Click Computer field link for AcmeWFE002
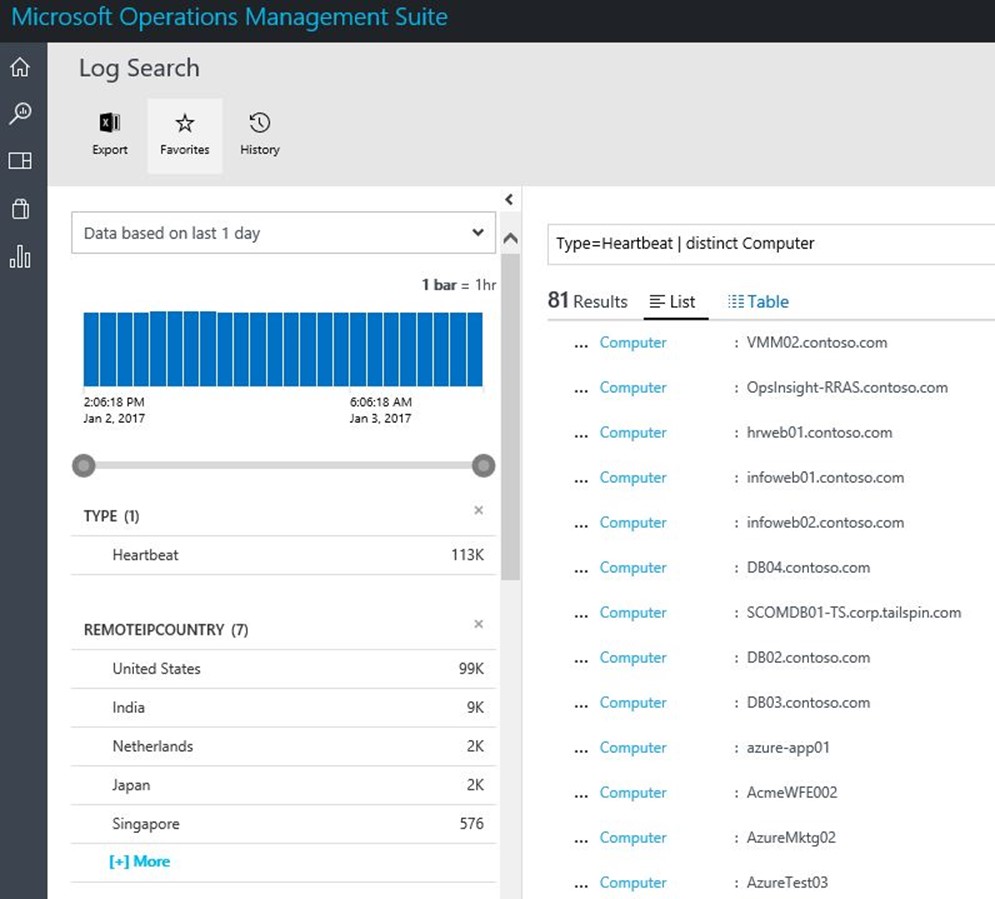This screenshot has width=995, height=899. pyautogui.click(x=633, y=793)
